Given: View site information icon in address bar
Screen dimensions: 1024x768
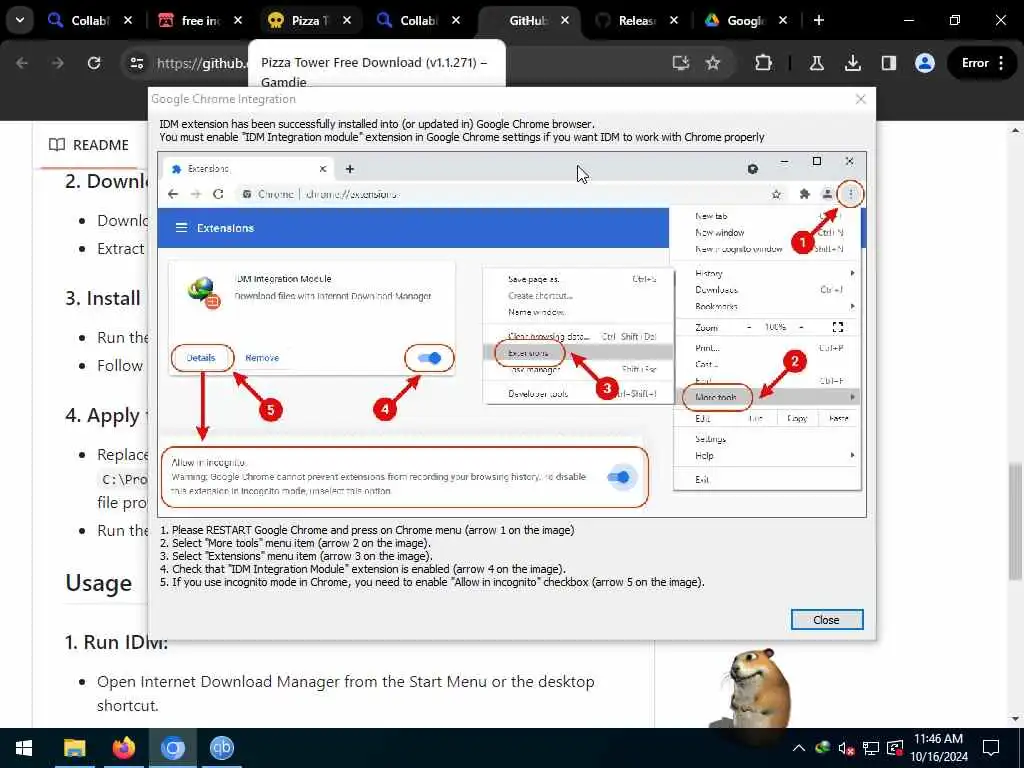Looking at the screenshot, I should (136, 63).
